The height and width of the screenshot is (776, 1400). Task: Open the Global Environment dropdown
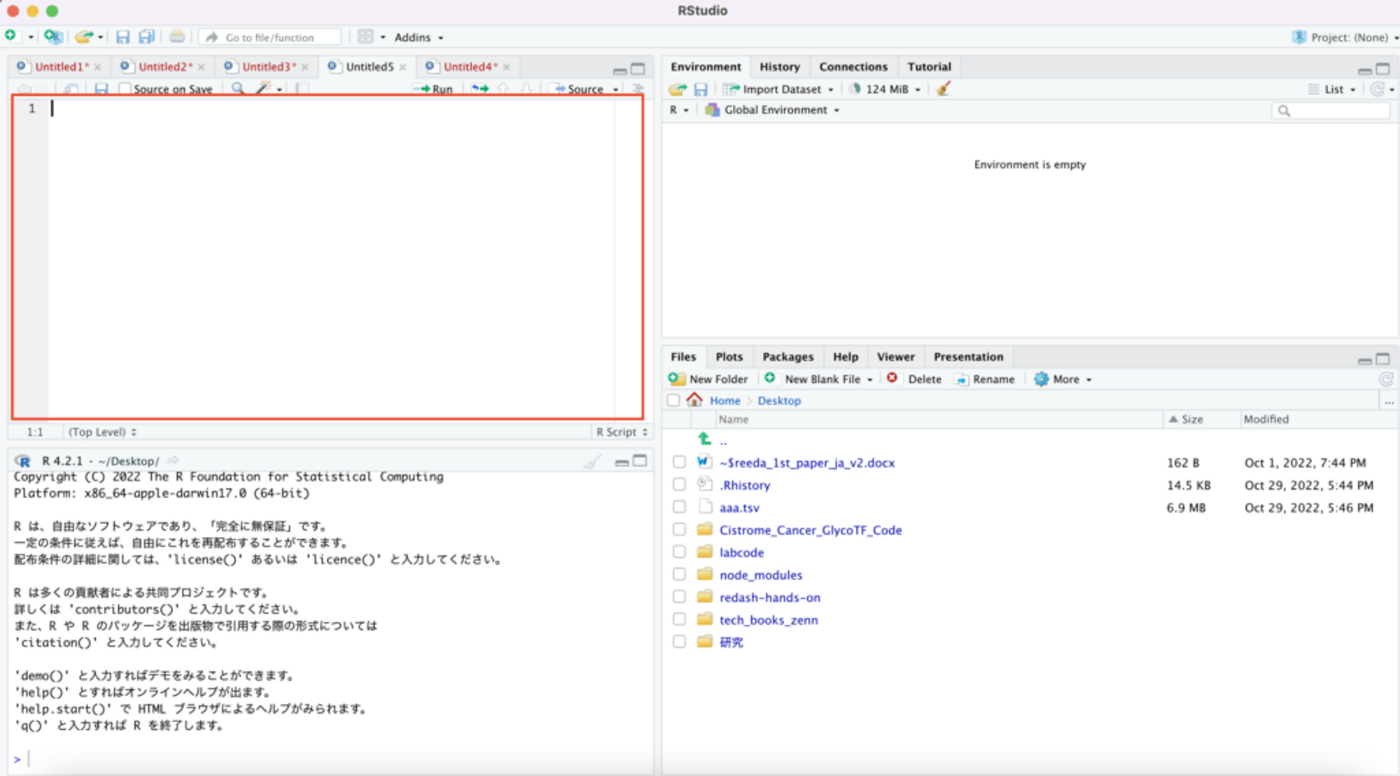772,110
